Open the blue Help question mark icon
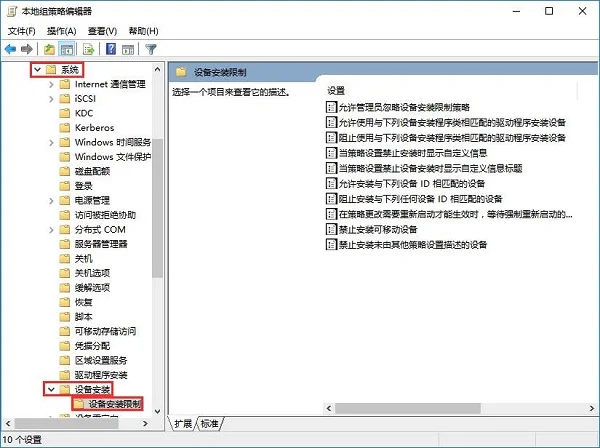Viewport: 600px width, 448px height. [x=111, y=49]
